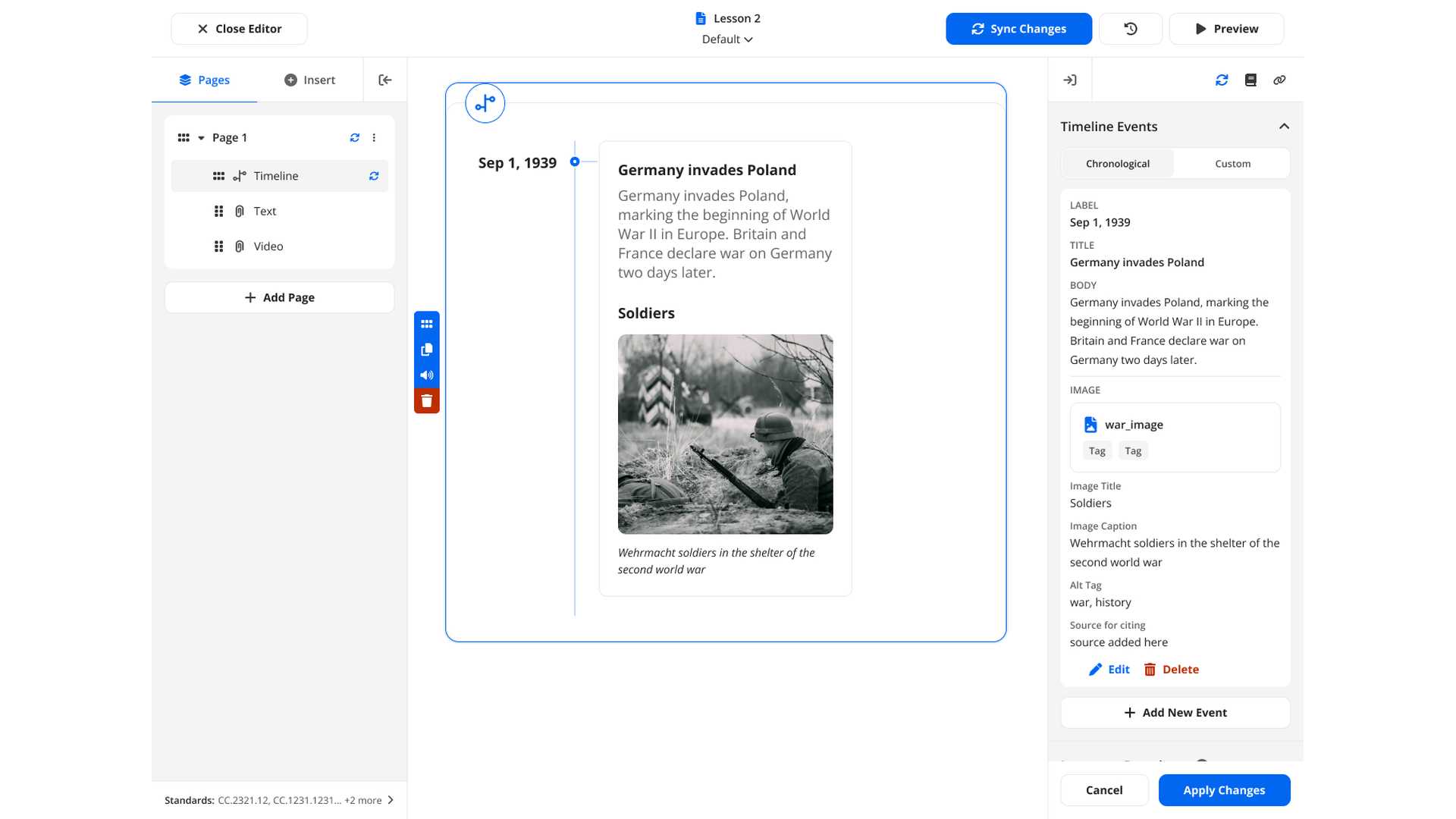The width and height of the screenshot is (1456, 819).
Task: Click Close Editor
Action: point(239,29)
